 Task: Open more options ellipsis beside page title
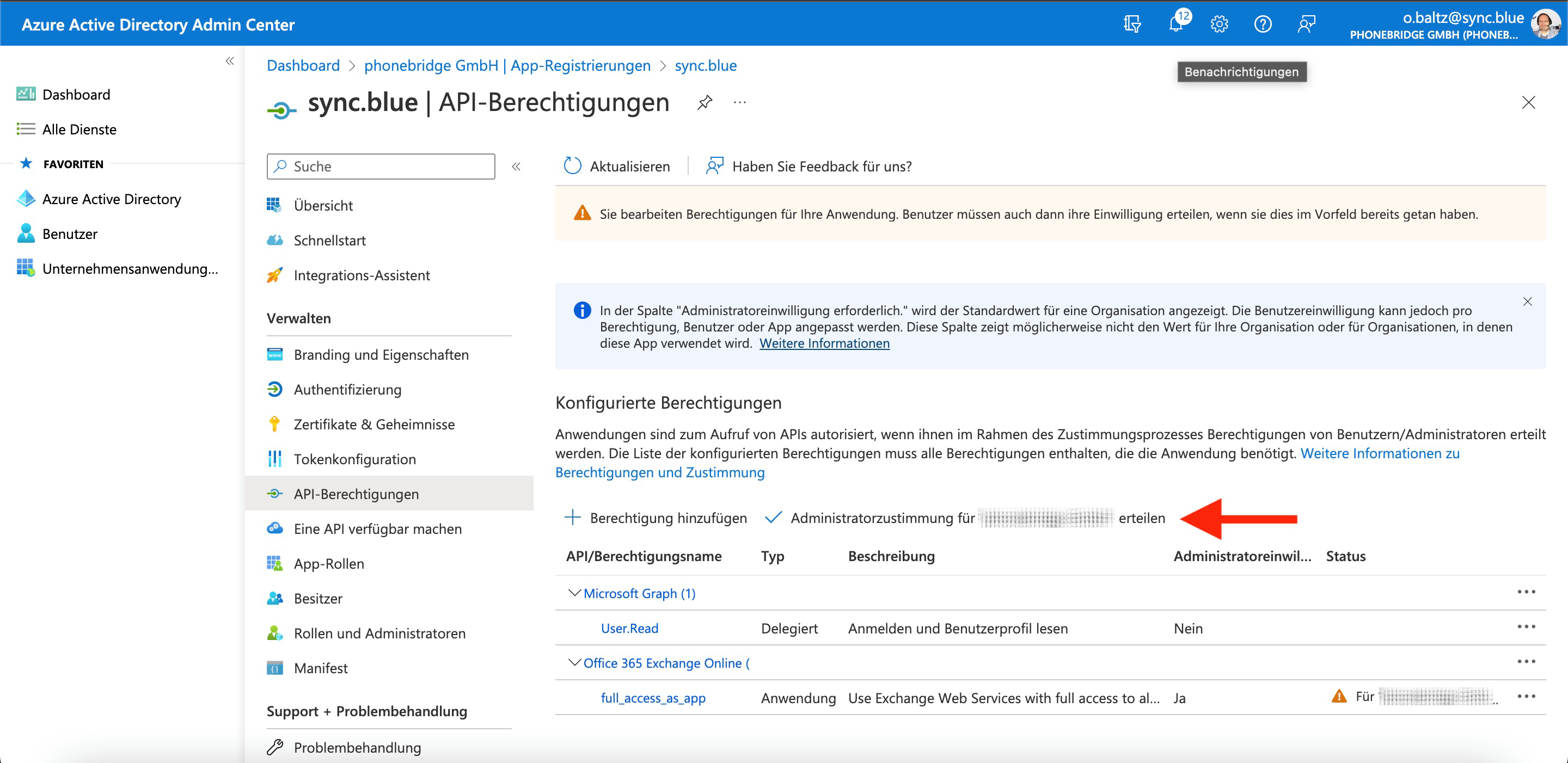point(739,102)
